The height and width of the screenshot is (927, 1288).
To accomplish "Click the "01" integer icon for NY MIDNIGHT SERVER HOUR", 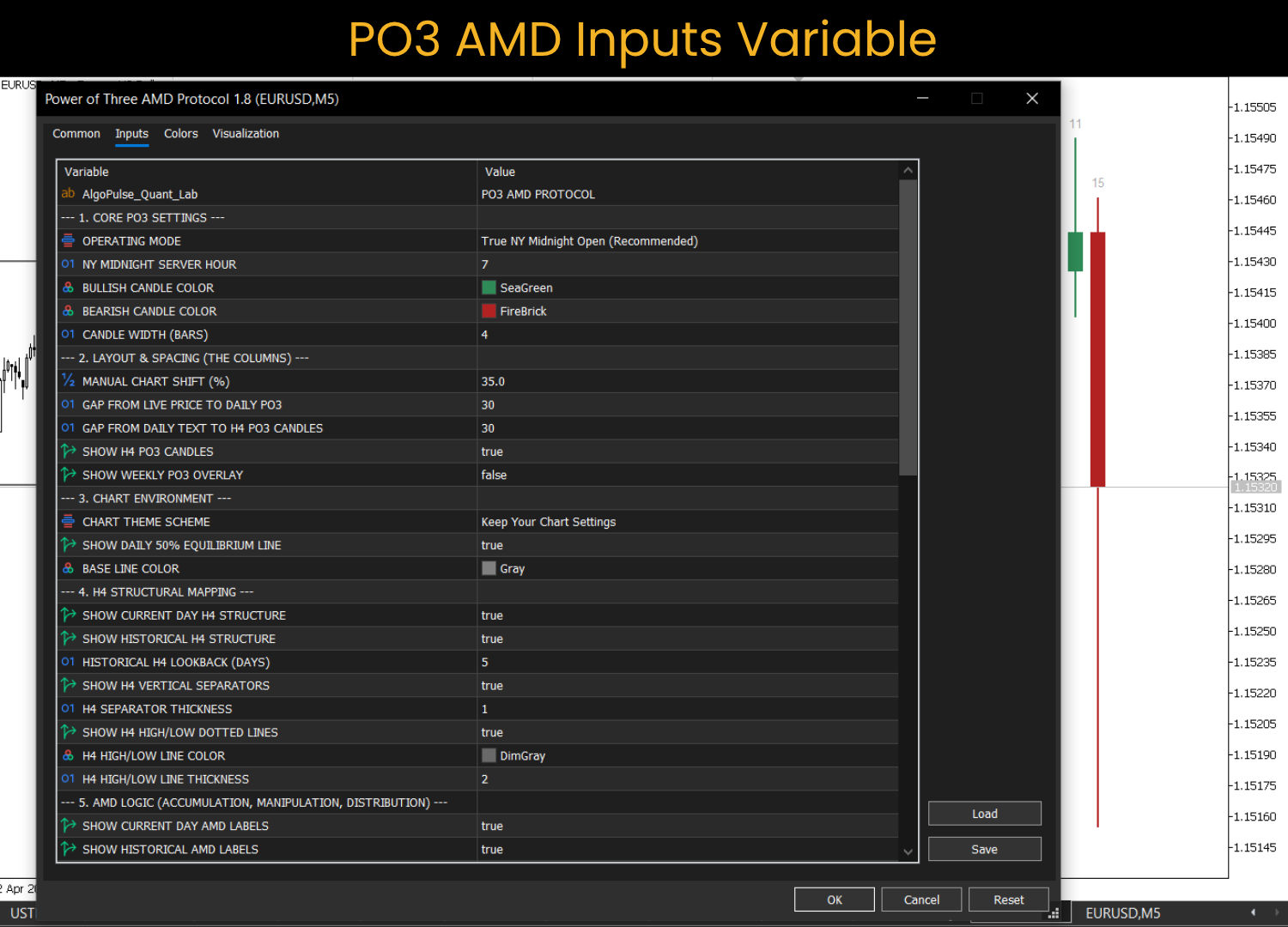I will pos(68,264).
